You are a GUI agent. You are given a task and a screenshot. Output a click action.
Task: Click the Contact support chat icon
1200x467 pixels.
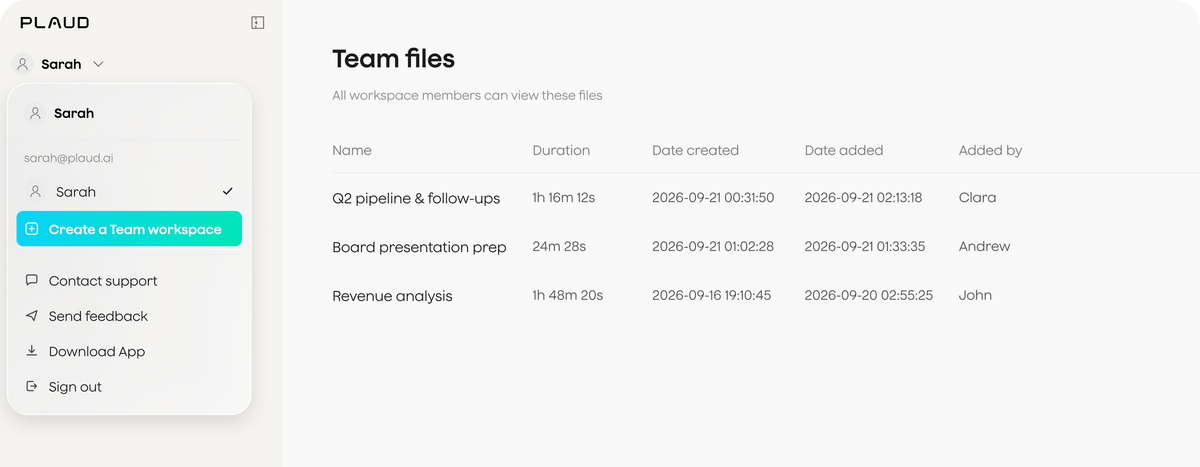click(x=32, y=281)
